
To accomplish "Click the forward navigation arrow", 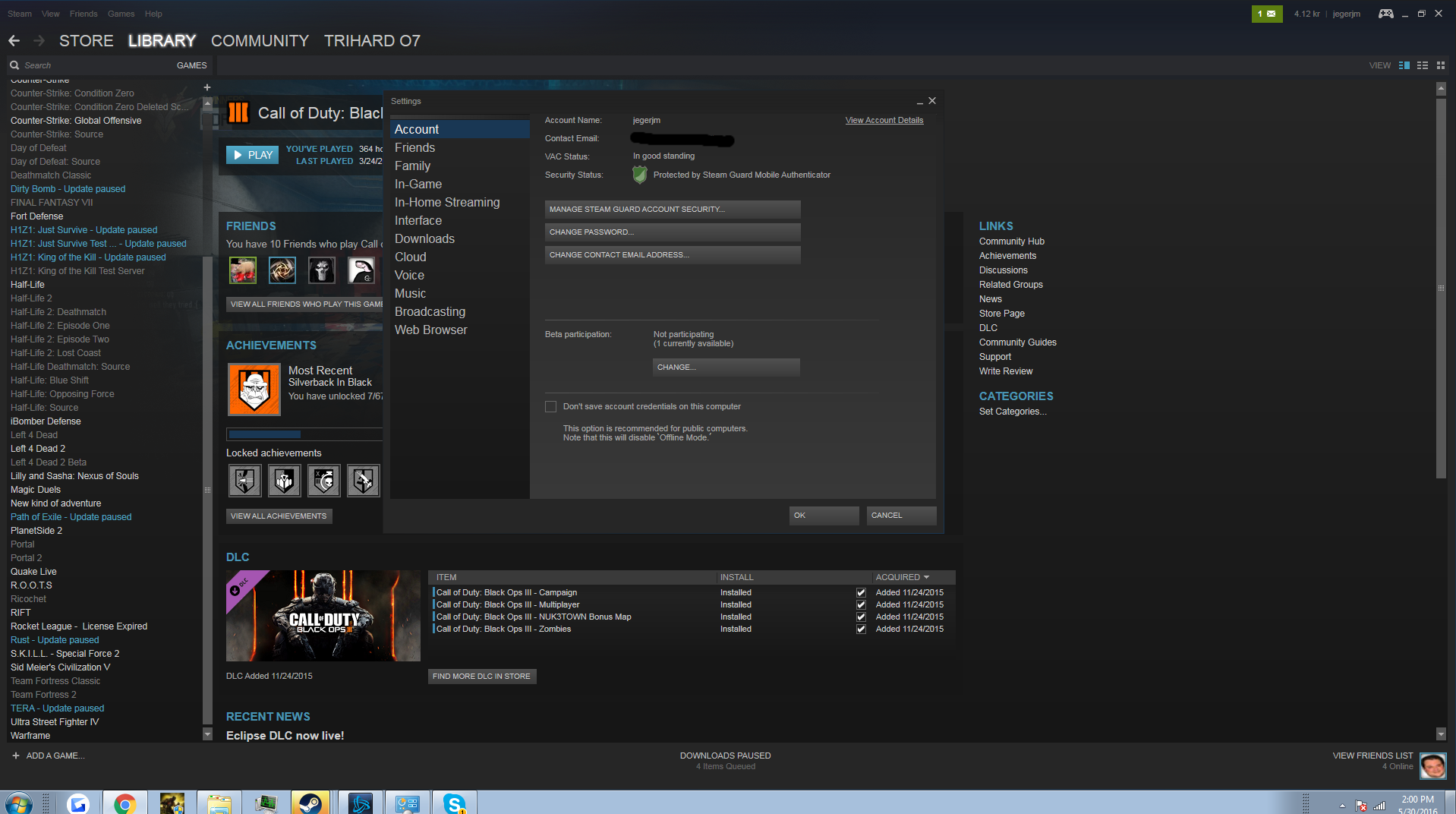I will point(39,41).
